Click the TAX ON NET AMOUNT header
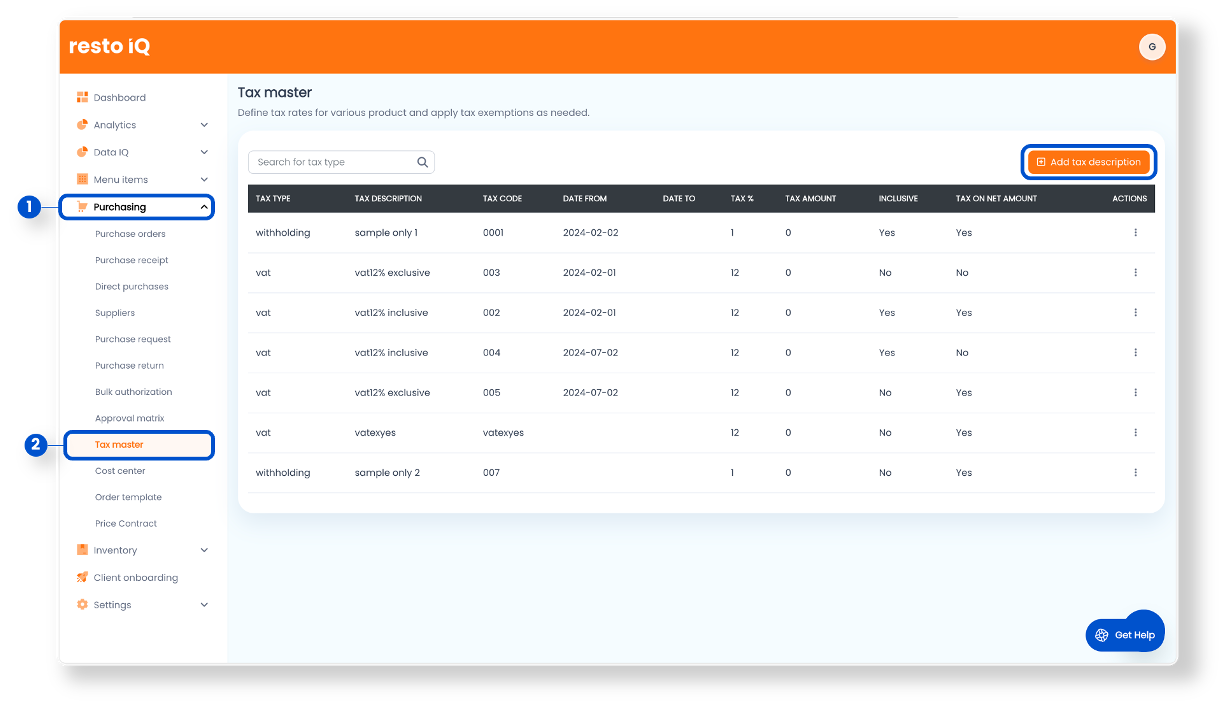 pos(996,199)
